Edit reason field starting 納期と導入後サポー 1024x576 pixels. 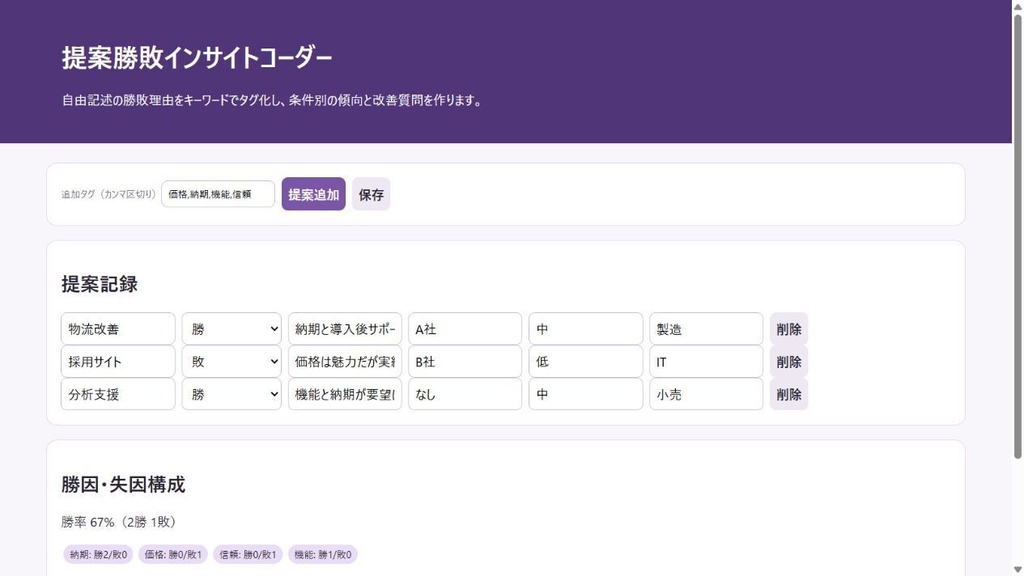[x=345, y=328]
